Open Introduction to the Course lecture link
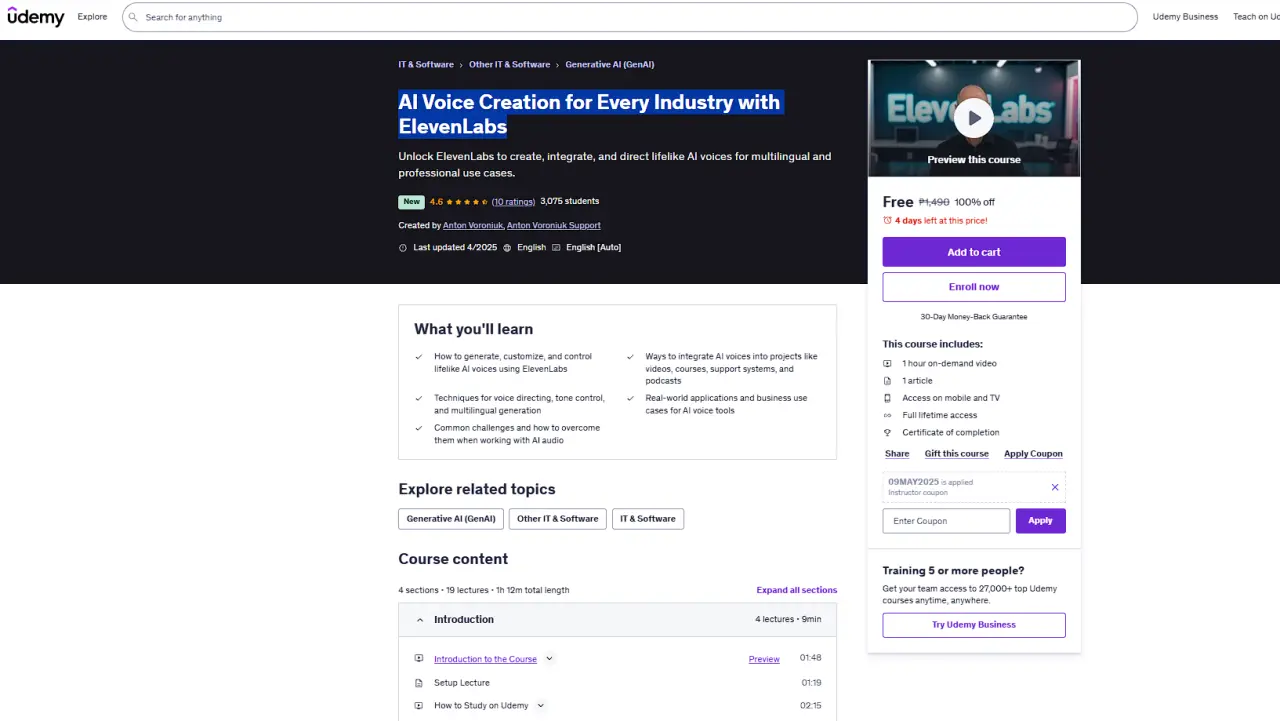The height and width of the screenshot is (721, 1280). [485, 660]
